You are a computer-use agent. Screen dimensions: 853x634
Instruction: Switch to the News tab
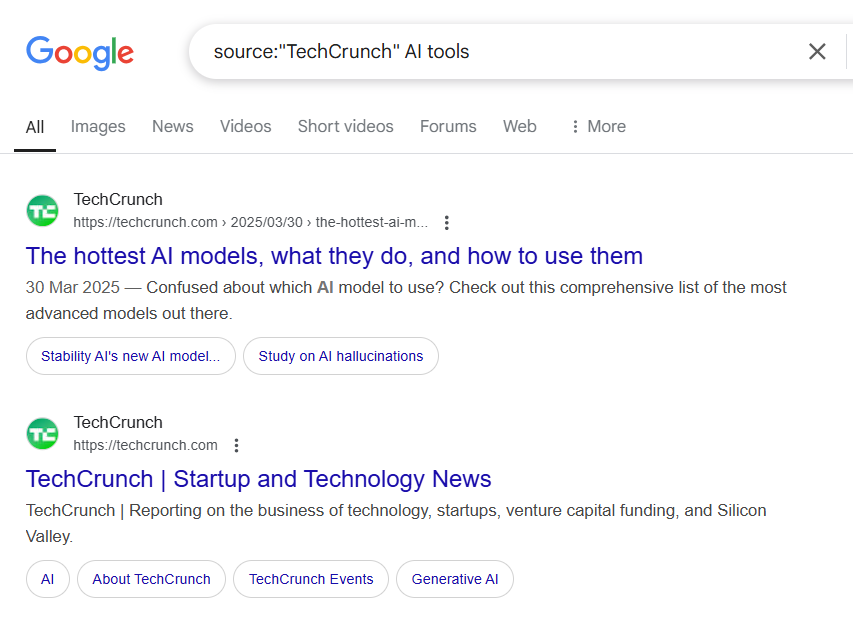coord(172,126)
